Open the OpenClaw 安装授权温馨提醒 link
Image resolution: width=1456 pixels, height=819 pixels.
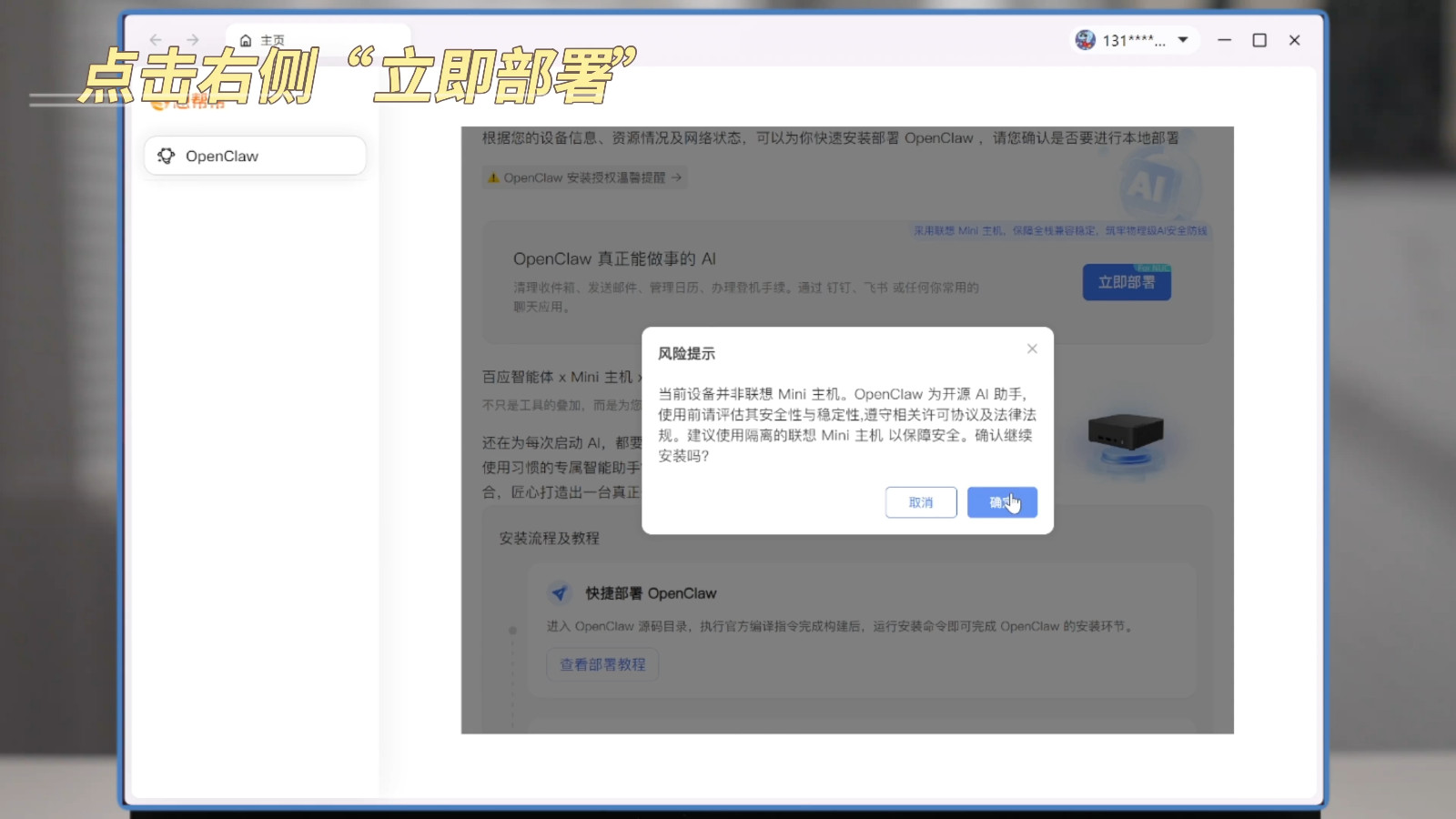click(584, 177)
